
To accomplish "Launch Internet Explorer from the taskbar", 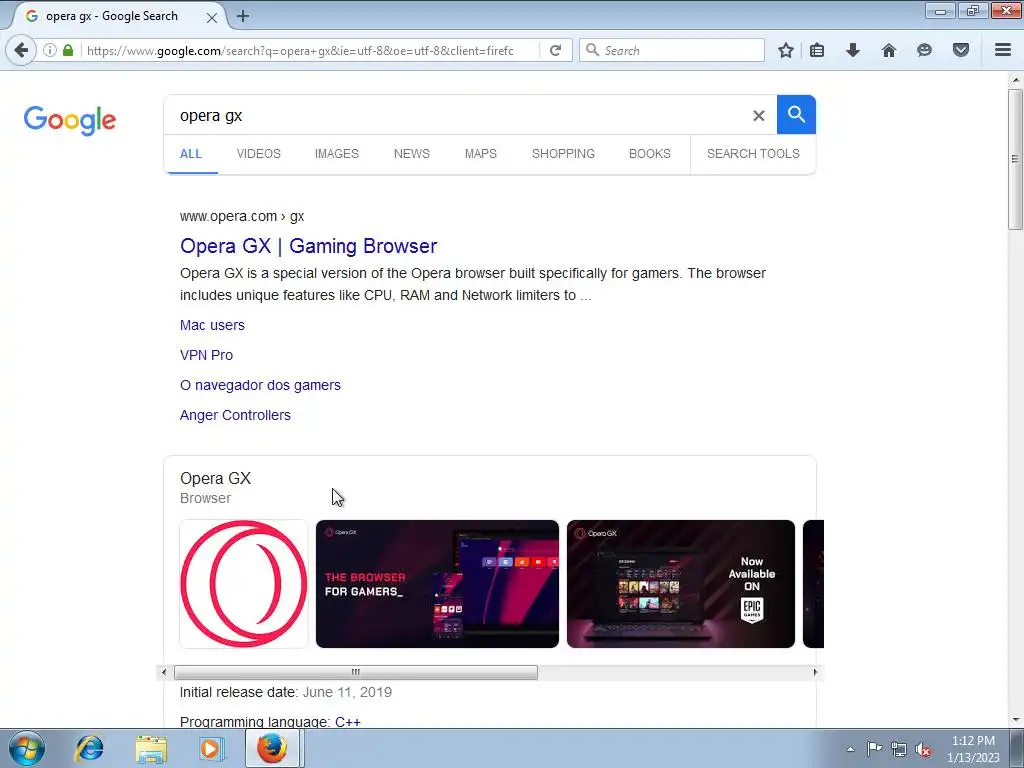I will coord(89,748).
